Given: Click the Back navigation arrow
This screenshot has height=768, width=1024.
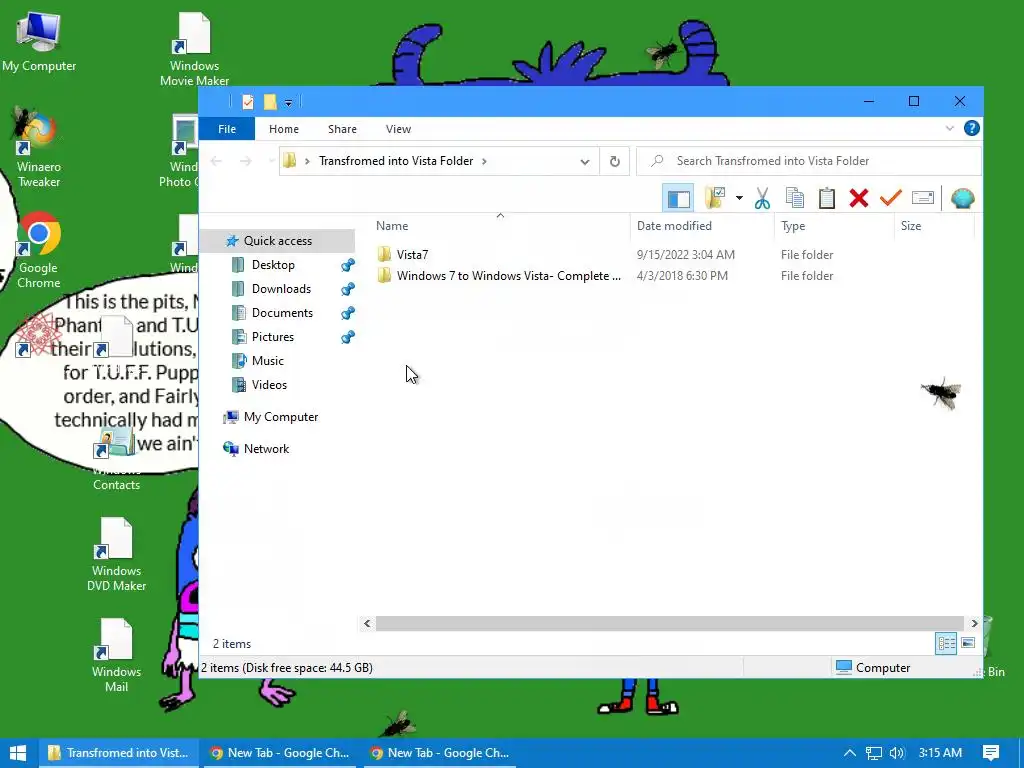Looking at the screenshot, I should click(x=216, y=161).
